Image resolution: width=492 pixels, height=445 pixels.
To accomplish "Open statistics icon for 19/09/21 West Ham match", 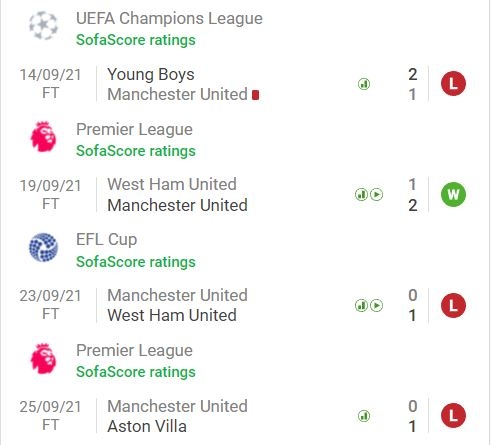I will (361, 194).
